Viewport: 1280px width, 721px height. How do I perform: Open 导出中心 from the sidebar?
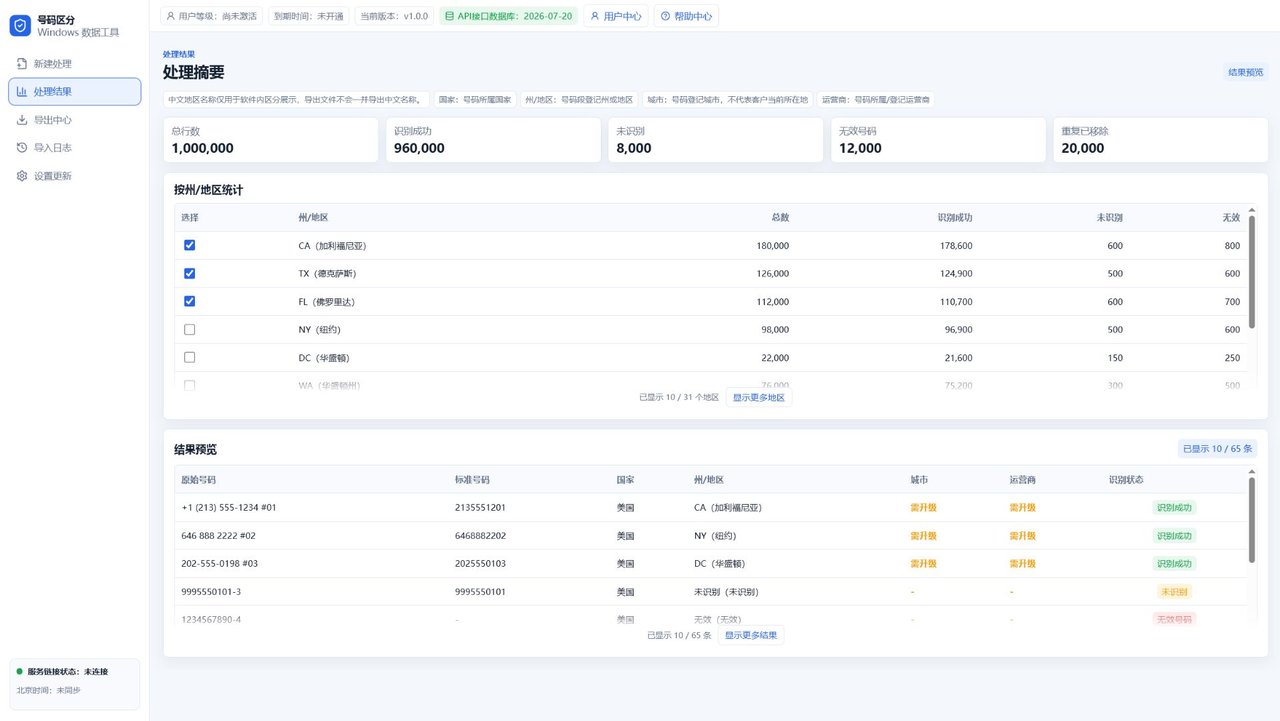coord(75,120)
